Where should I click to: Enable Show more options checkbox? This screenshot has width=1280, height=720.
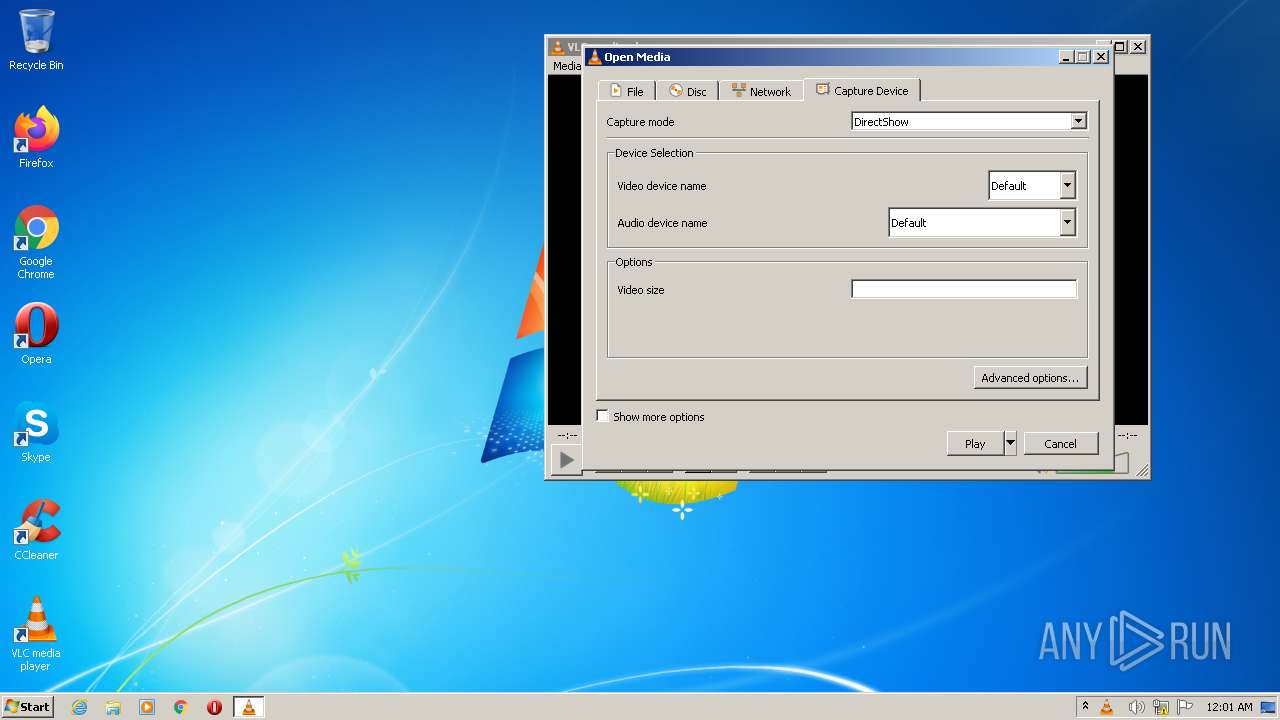(603, 416)
